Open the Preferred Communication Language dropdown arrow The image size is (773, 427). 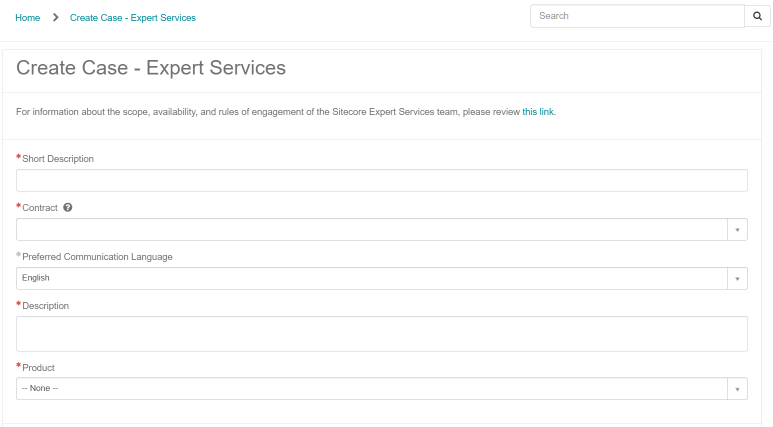click(738, 279)
